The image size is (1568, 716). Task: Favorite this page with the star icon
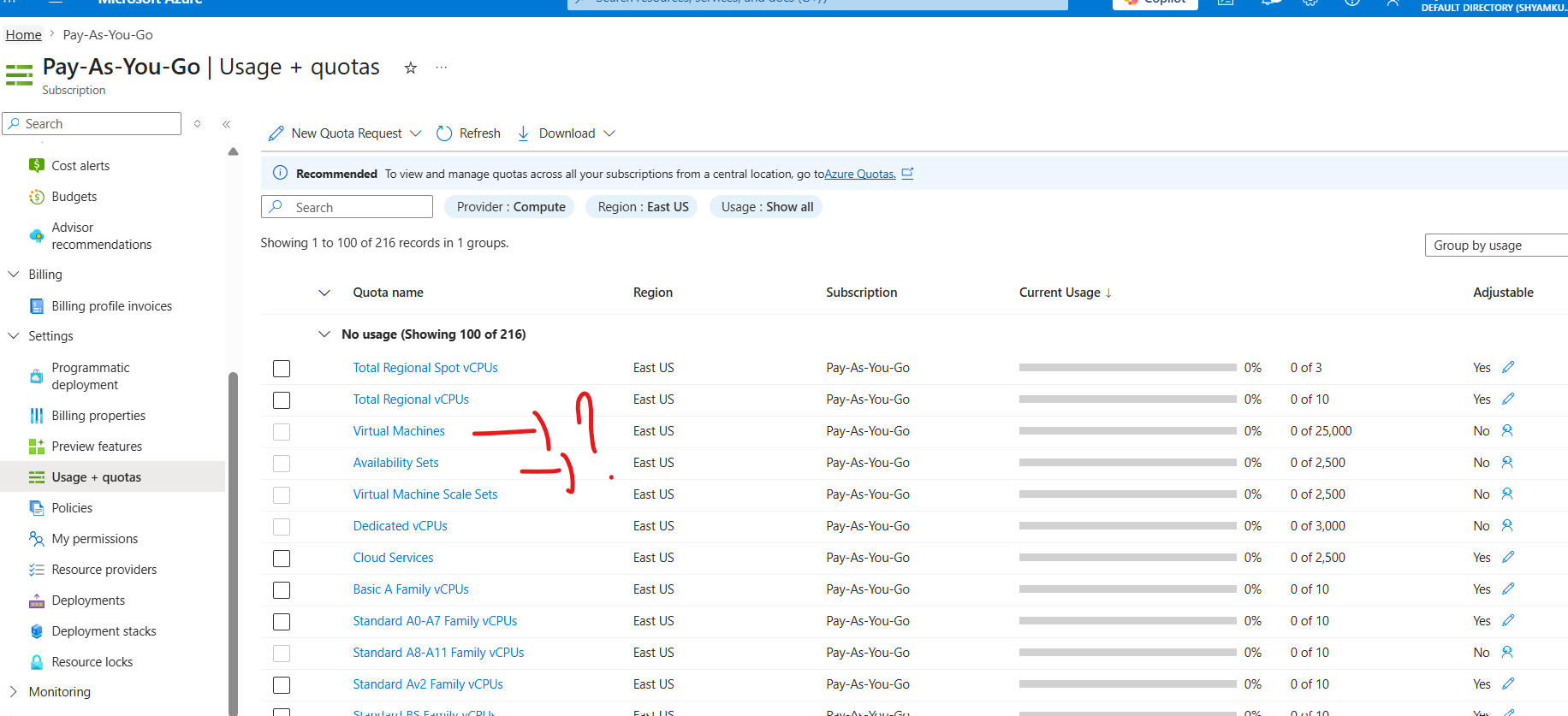(411, 68)
